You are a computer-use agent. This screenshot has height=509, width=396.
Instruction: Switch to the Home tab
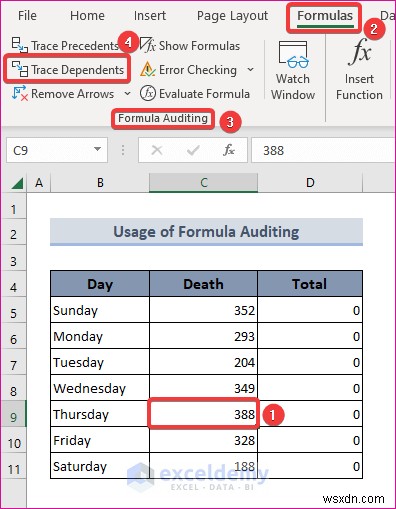[87, 16]
